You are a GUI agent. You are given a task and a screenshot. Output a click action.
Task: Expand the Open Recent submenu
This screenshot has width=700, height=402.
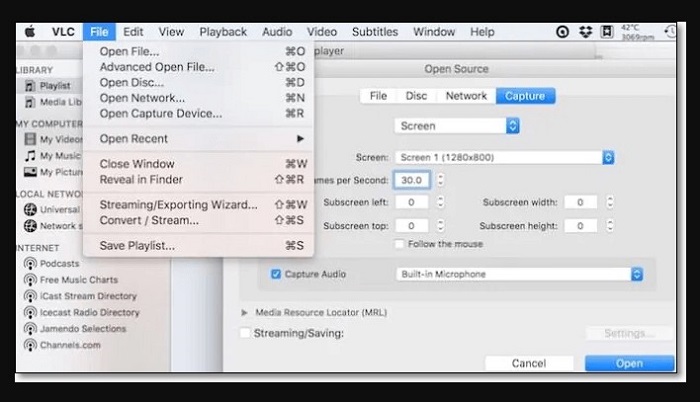[x=198, y=139]
